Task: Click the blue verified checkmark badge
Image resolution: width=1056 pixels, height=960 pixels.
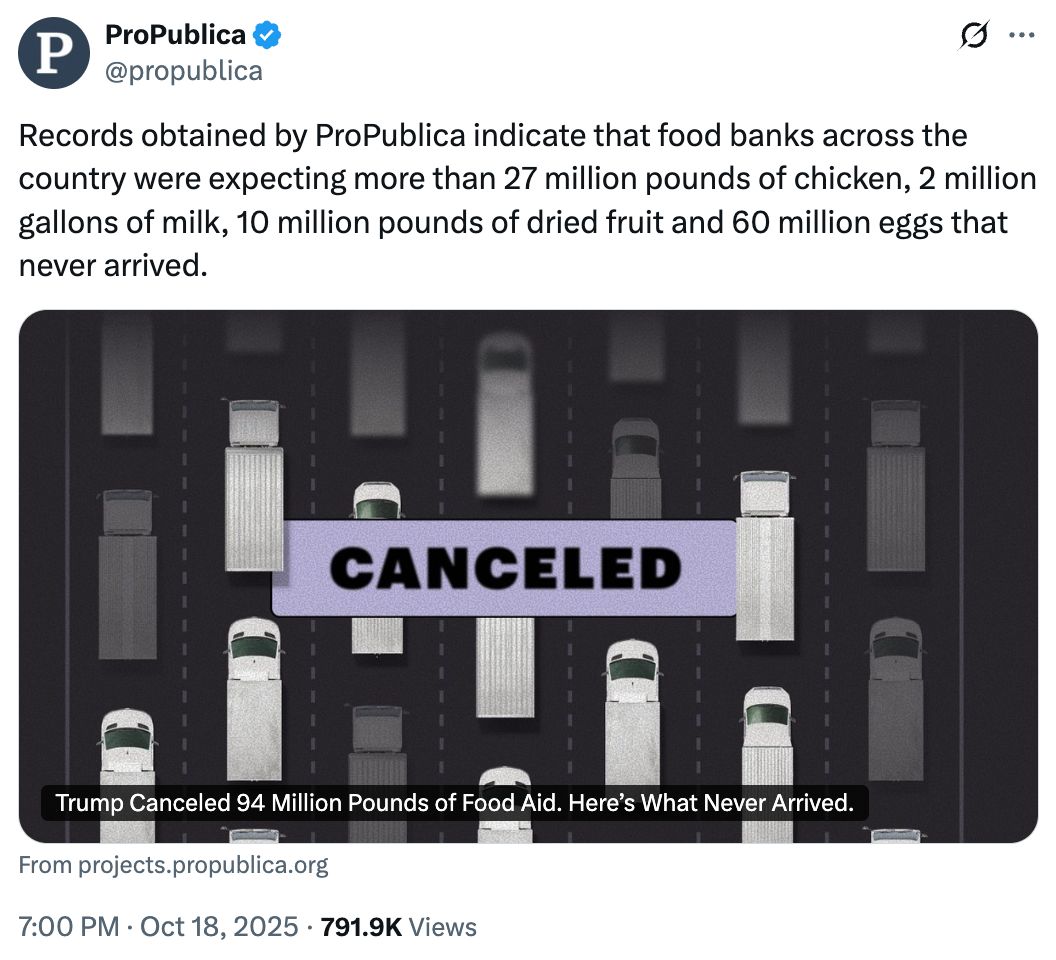Action: pyautogui.click(x=266, y=36)
